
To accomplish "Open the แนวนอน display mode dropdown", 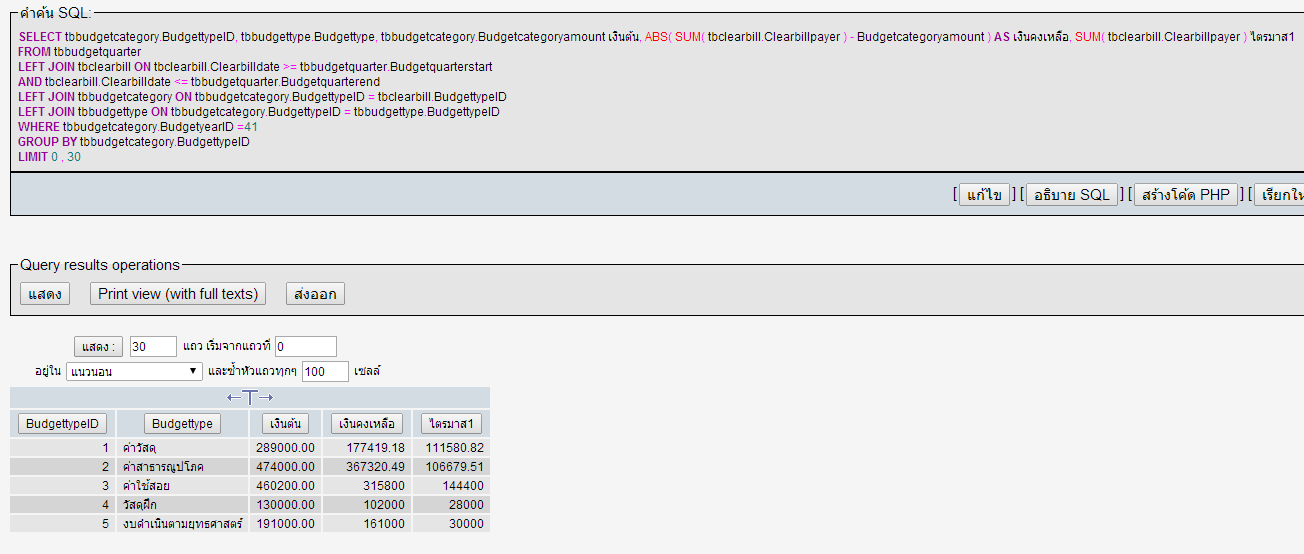I will pos(135,372).
